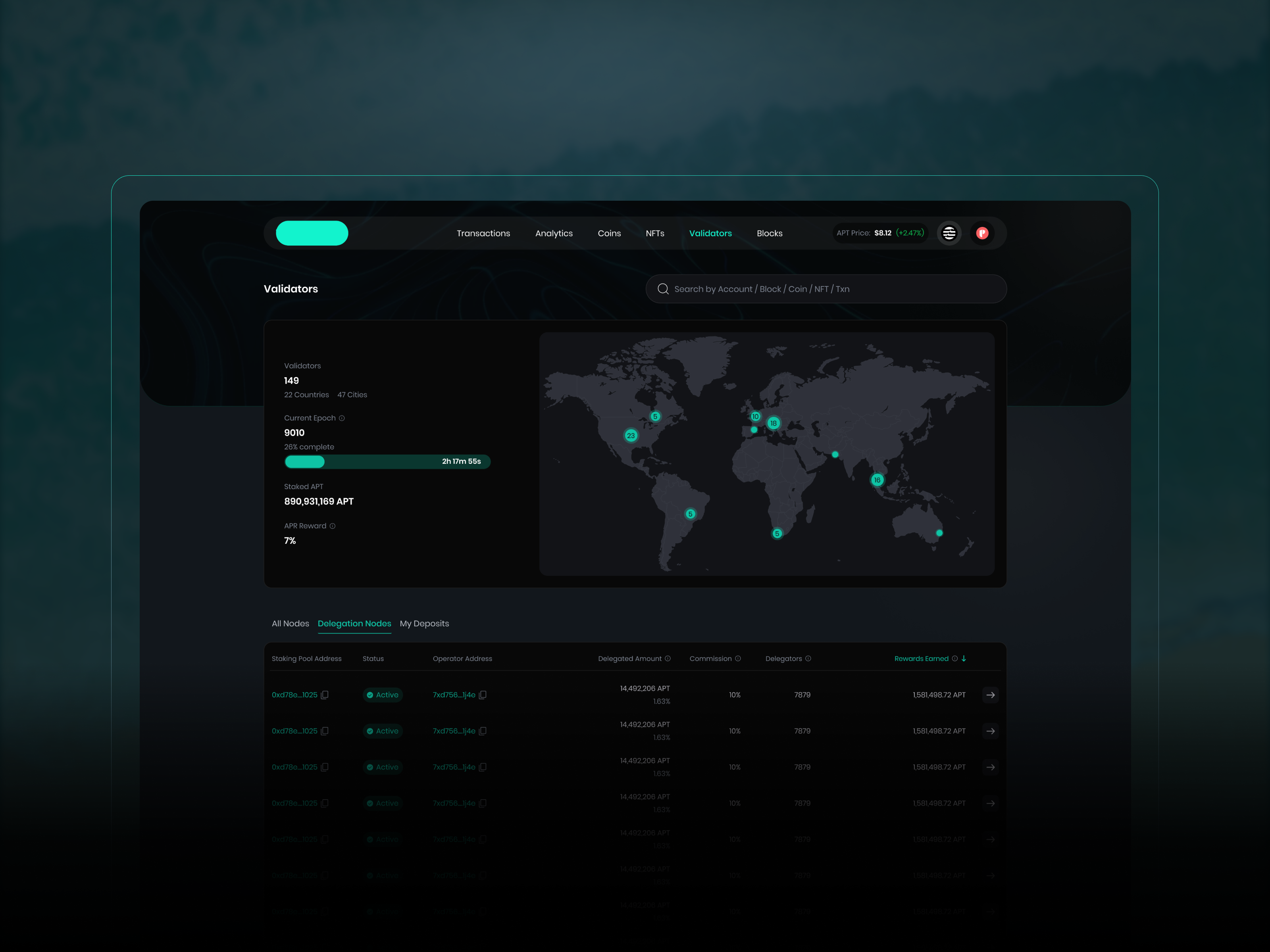The width and height of the screenshot is (1270, 952).
Task: Switch to the All Nodes tab
Action: point(290,623)
